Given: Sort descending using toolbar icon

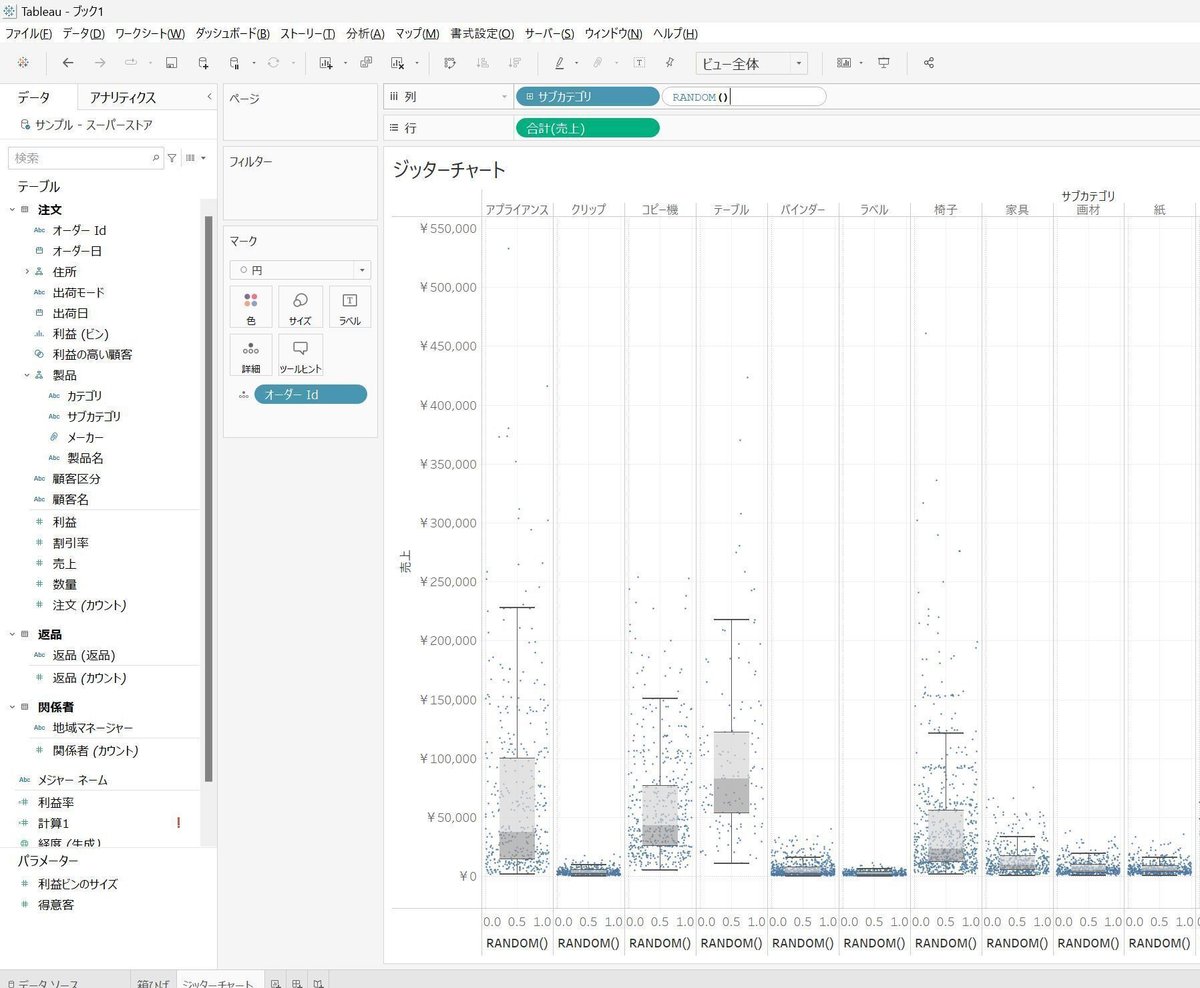Looking at the screenshot, I should point(514,63).
